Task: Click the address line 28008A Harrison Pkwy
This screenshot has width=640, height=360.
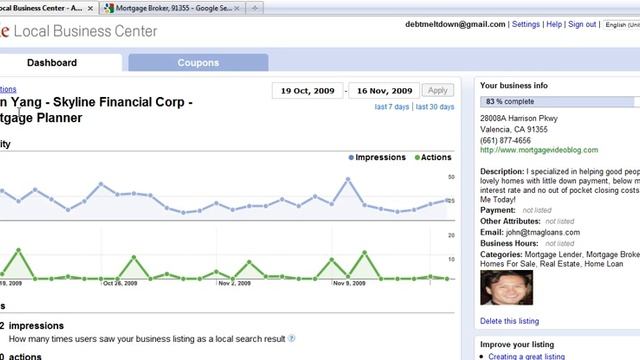Action: pos(519,118)
